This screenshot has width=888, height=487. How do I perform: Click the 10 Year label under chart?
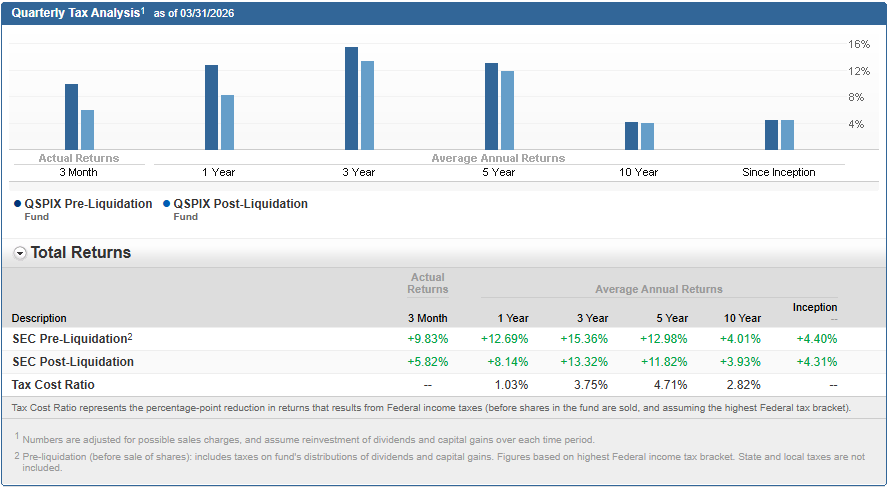pos(638,172)
